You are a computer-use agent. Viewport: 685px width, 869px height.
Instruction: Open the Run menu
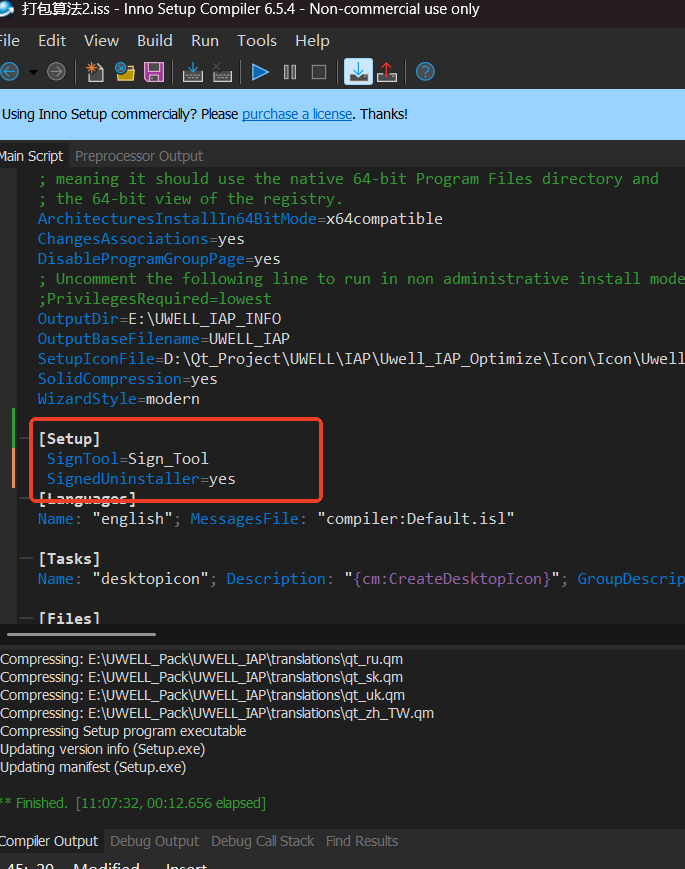(205, 41)
